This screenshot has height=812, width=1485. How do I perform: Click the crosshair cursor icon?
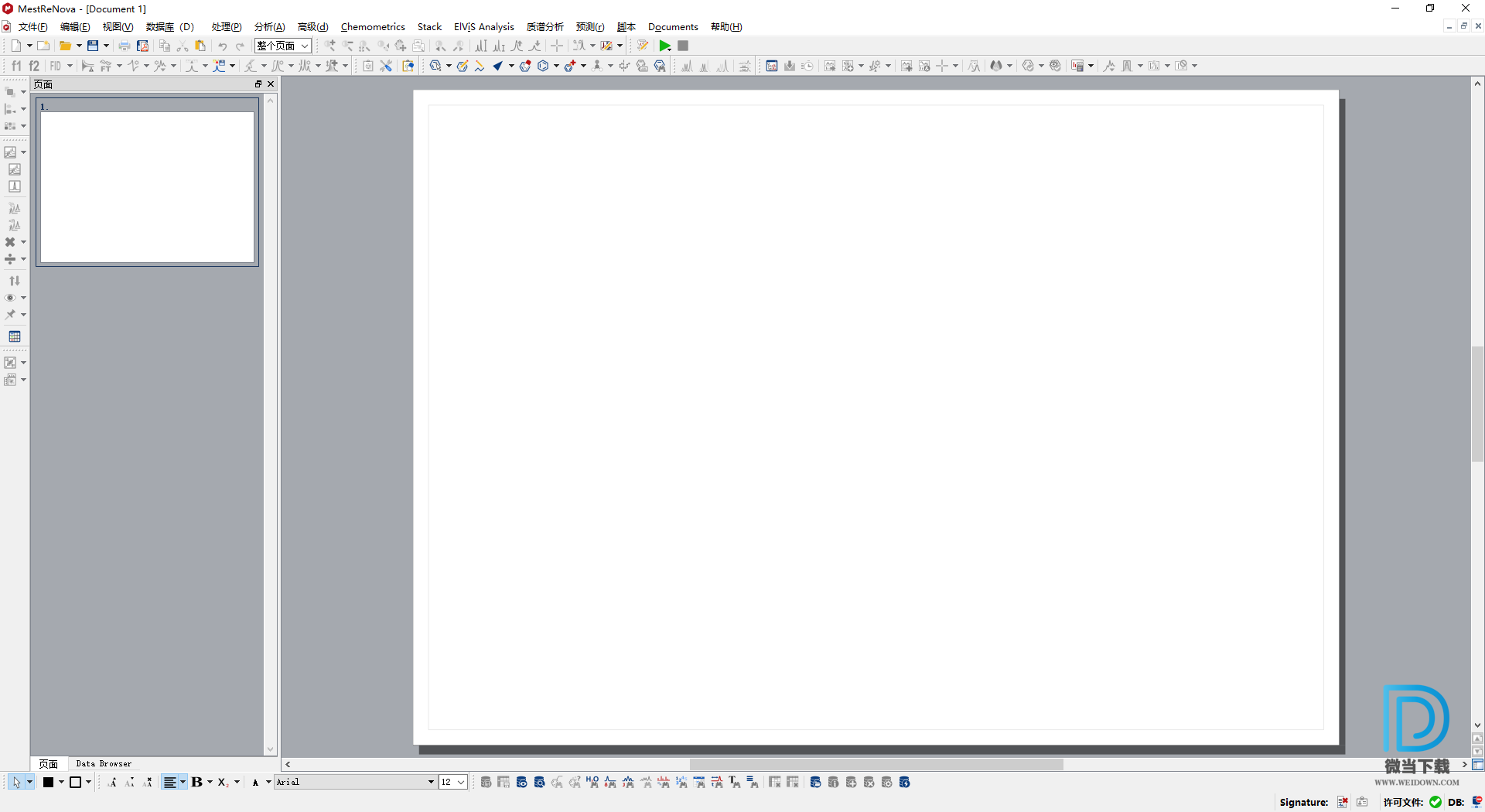click(557, 46)
